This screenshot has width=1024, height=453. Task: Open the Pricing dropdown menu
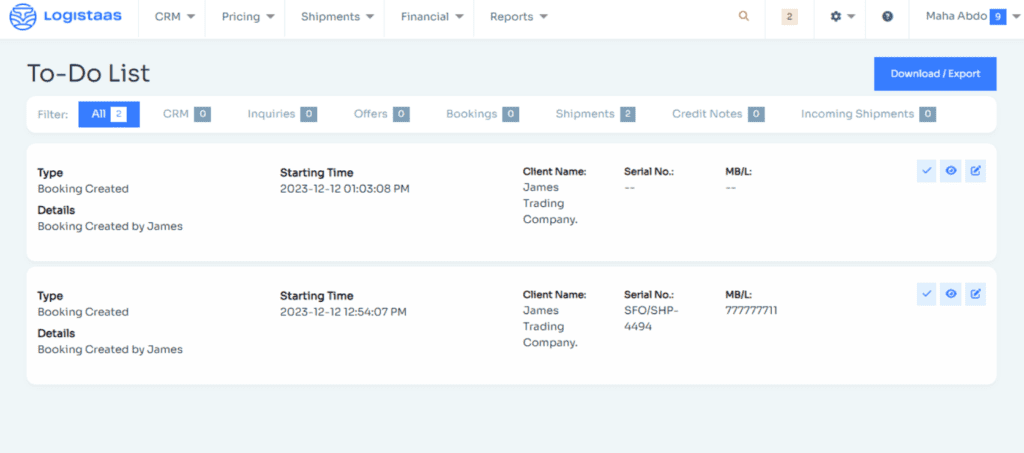coord(247,17)
